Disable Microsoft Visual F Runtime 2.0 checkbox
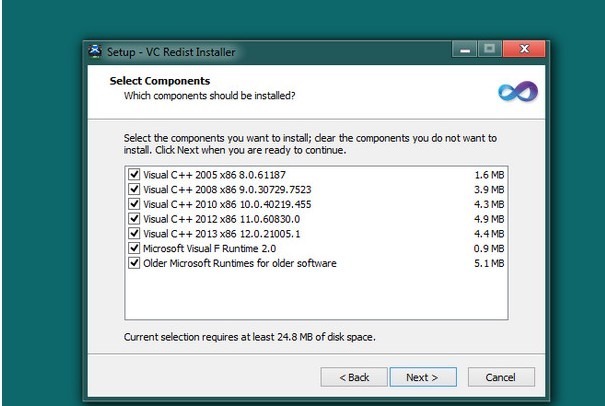The width and height of the screenshot is (605, 406). [134, 248]
